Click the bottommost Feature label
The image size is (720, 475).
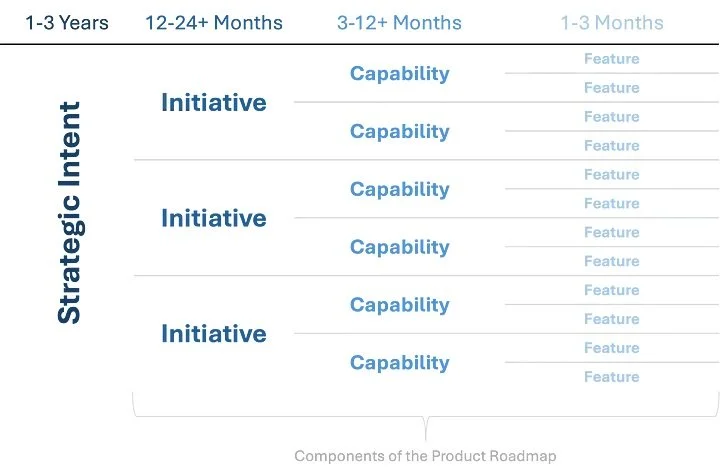pos(611,377)
